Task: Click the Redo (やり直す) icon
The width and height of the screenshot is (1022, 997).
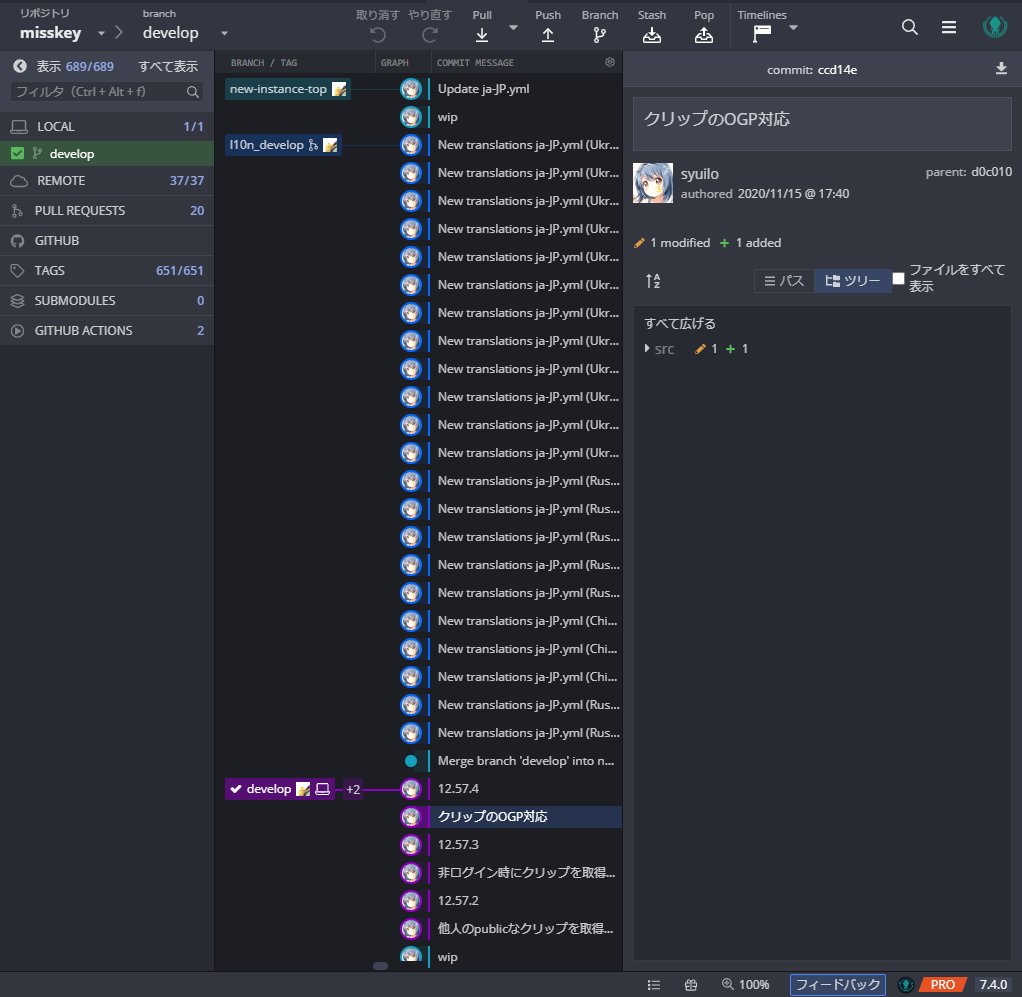Action: click(x=430, y=35)
